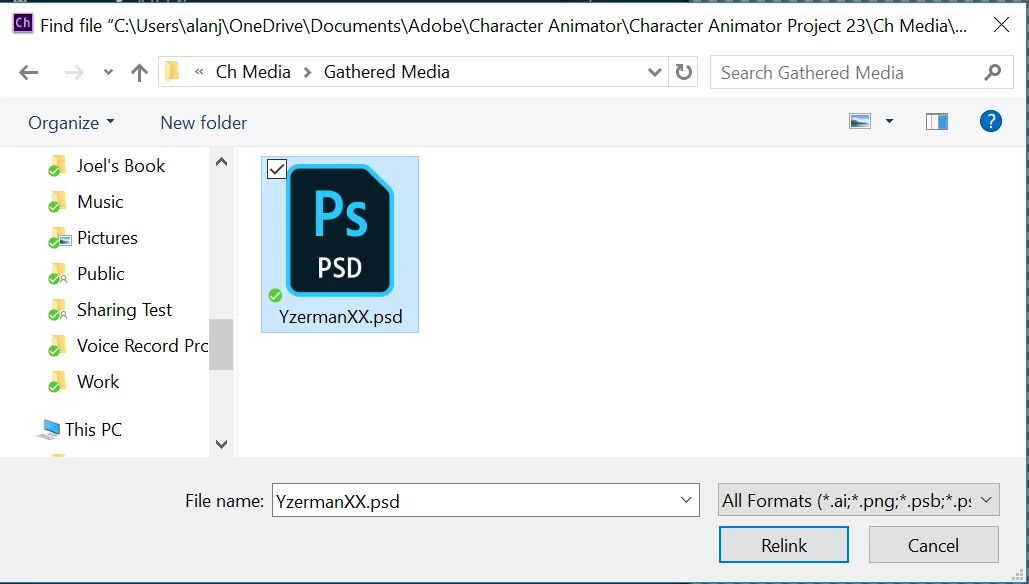This screenshot has width=1029, height=584.
Task: Click the File name input field
Action: tap(486, 501)
